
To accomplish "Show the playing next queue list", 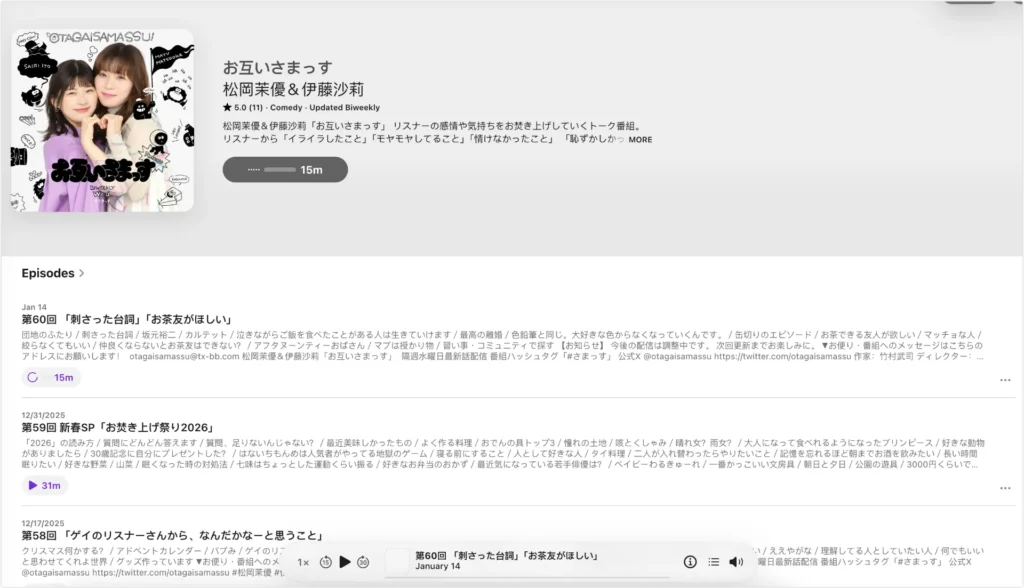I will point(713,562).
